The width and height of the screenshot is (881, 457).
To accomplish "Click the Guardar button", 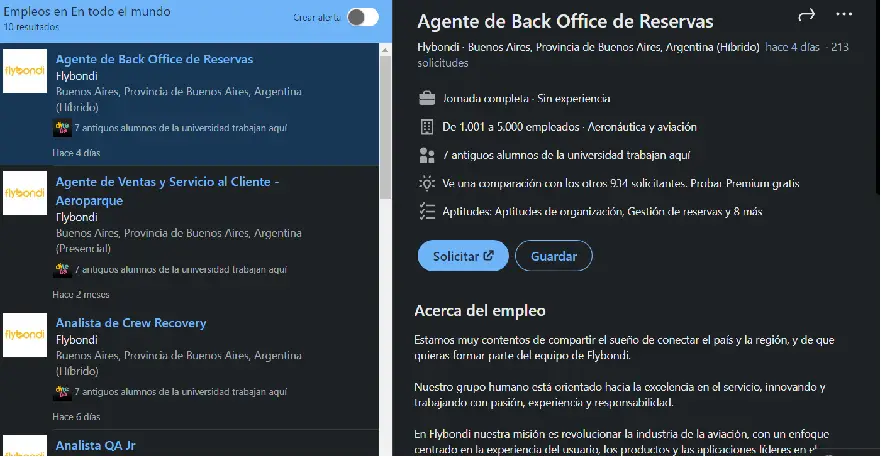I will [553, 256].
